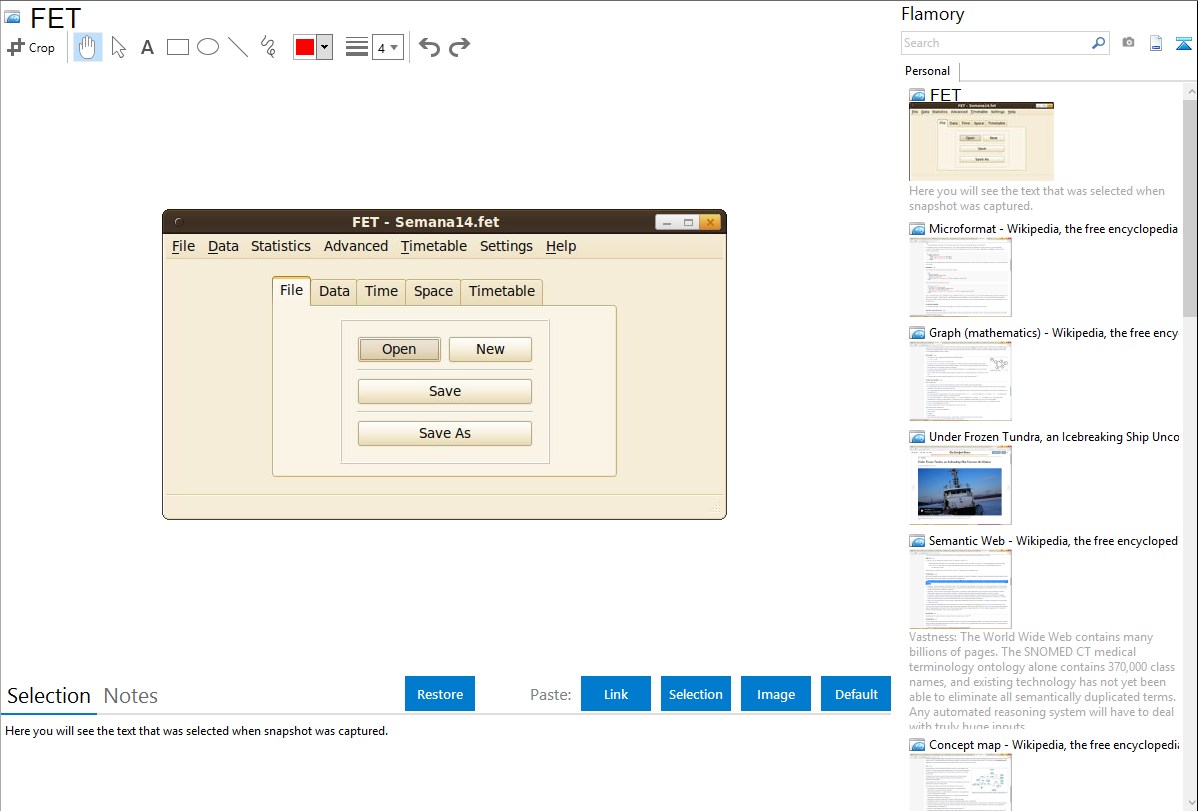Viewport: 1198px width, 811px height.
Task: Open the color picker dropdown arrow
Action: tap(324, 47)
